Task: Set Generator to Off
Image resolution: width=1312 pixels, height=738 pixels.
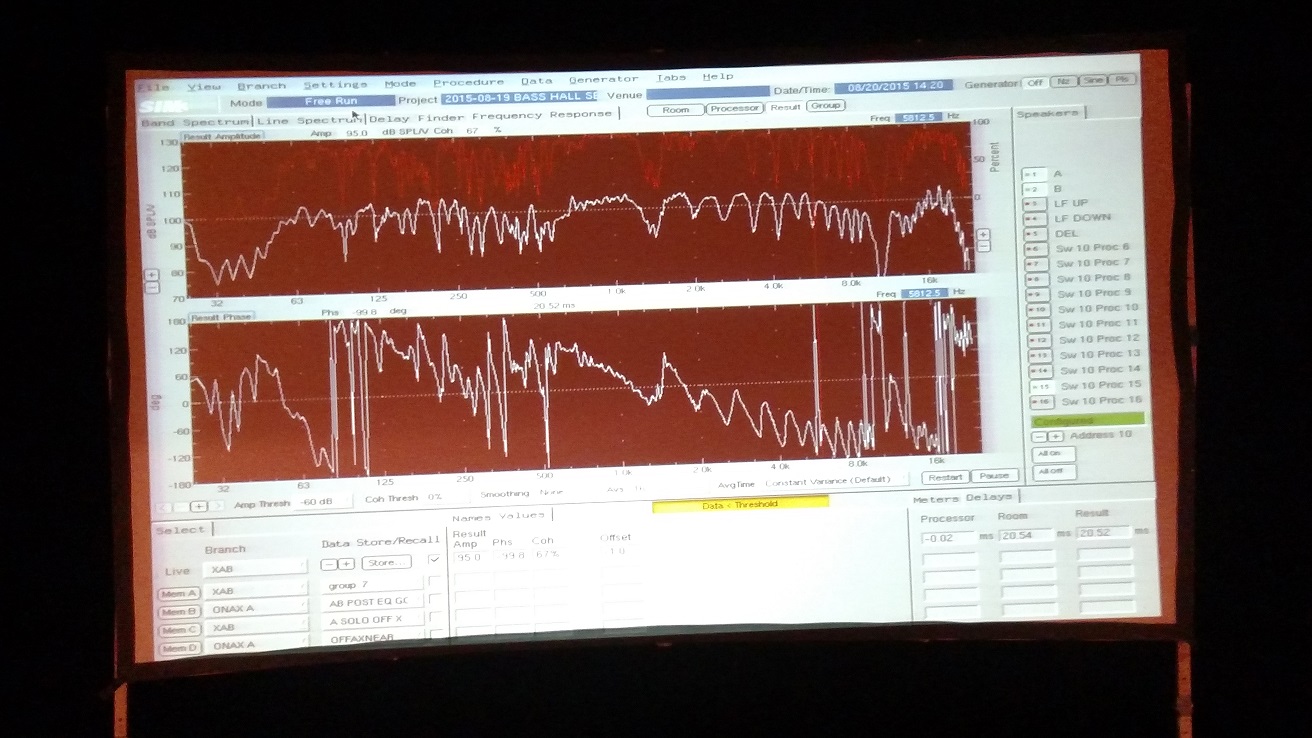Action: [1035, 83]
